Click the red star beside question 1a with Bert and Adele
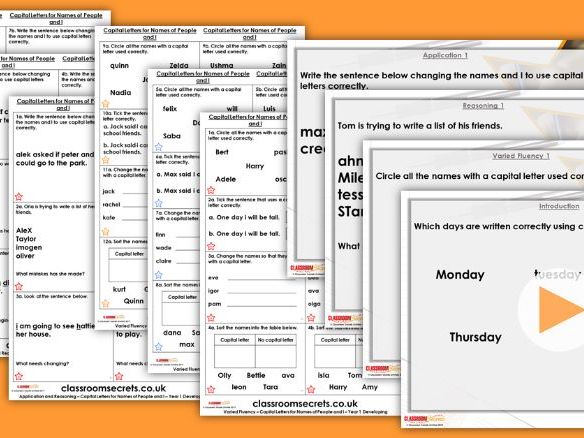Image resolution: width=584 pixels, height=438 pixels. [x=211, y=190]
